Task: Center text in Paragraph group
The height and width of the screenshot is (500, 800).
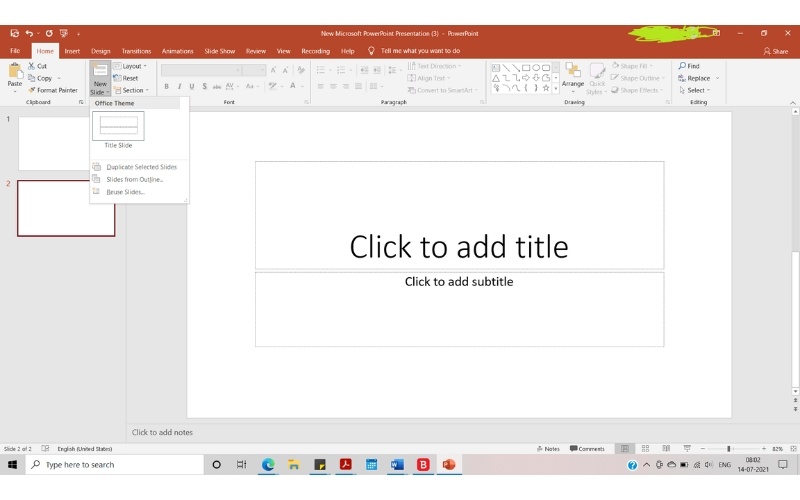Action: click(x=333, y=86)
